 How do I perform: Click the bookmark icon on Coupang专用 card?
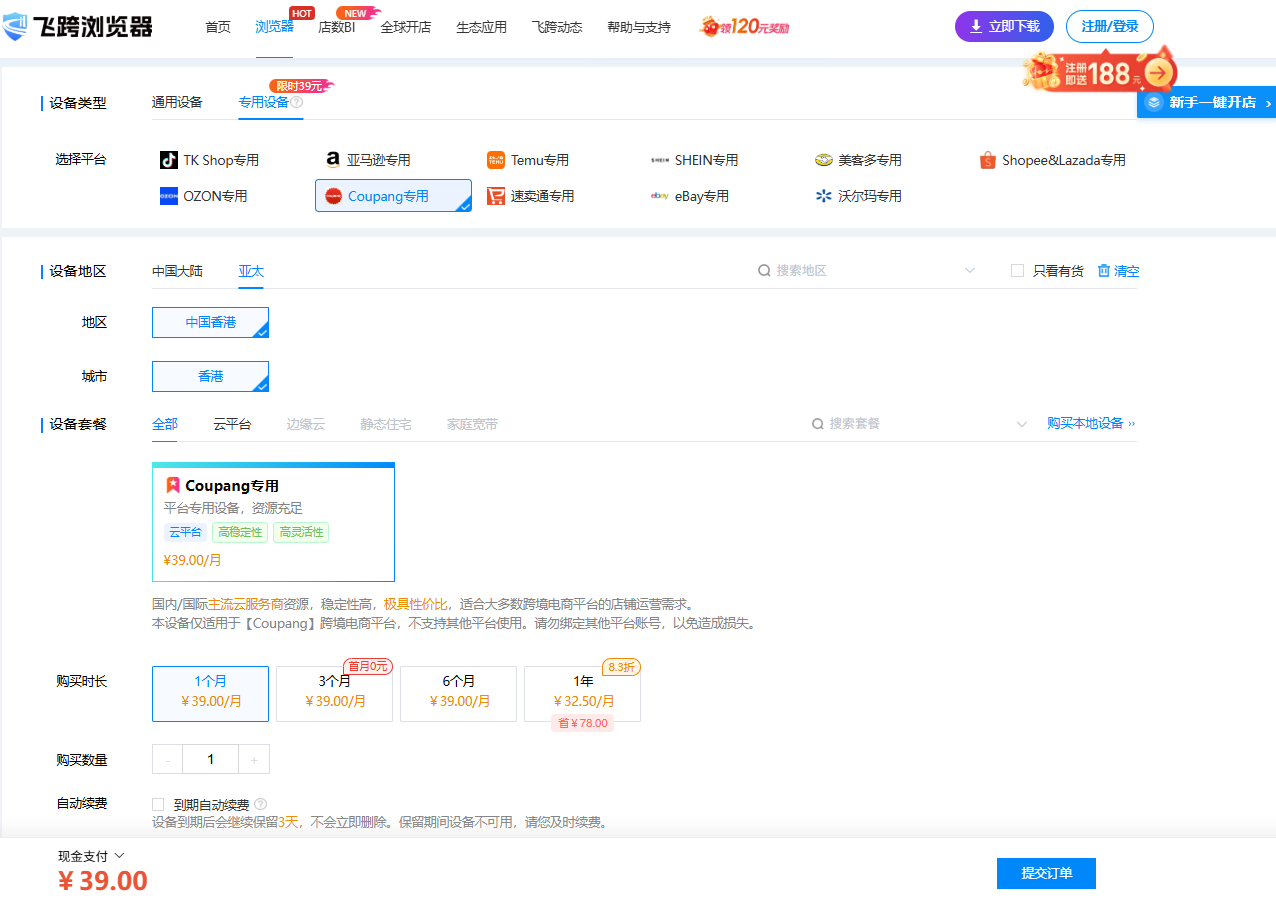(x=173, y=485)
